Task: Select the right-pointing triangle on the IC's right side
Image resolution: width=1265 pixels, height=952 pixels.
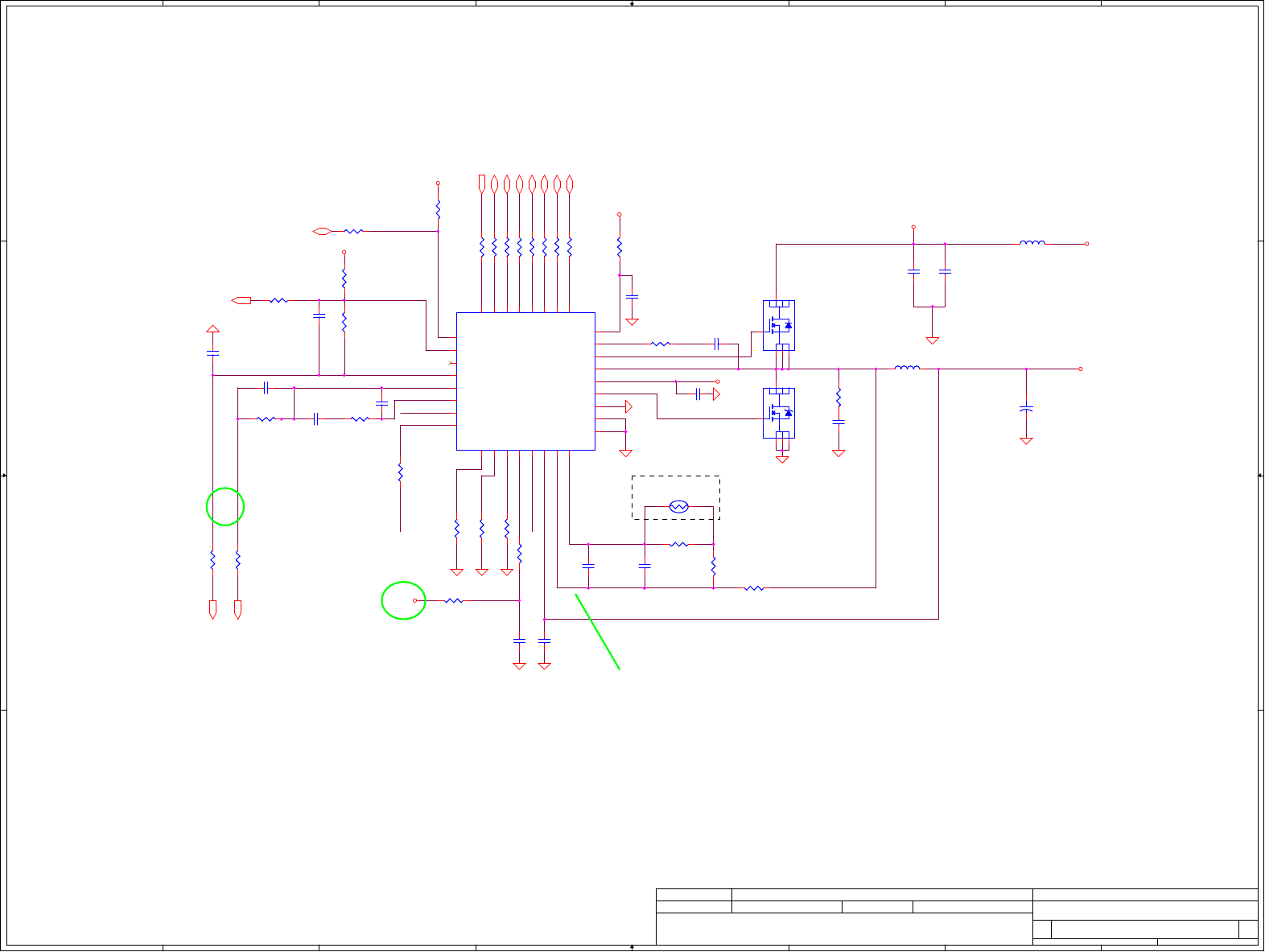Action: pos(628,407)
